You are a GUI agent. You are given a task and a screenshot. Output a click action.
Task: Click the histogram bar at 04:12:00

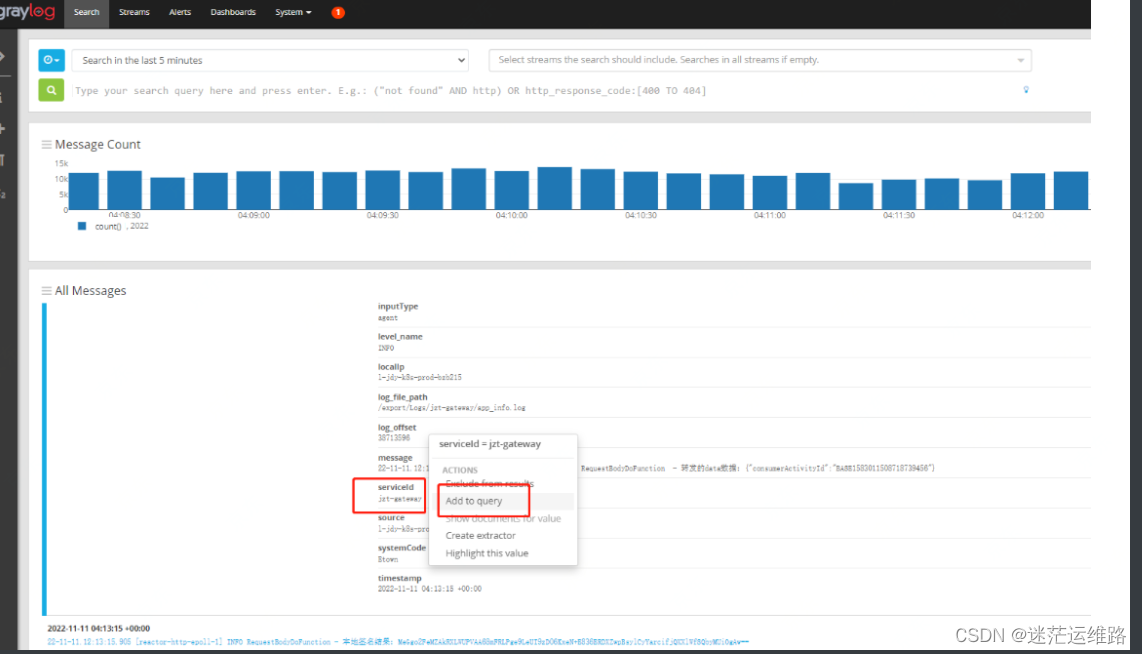coord(1028,192)
